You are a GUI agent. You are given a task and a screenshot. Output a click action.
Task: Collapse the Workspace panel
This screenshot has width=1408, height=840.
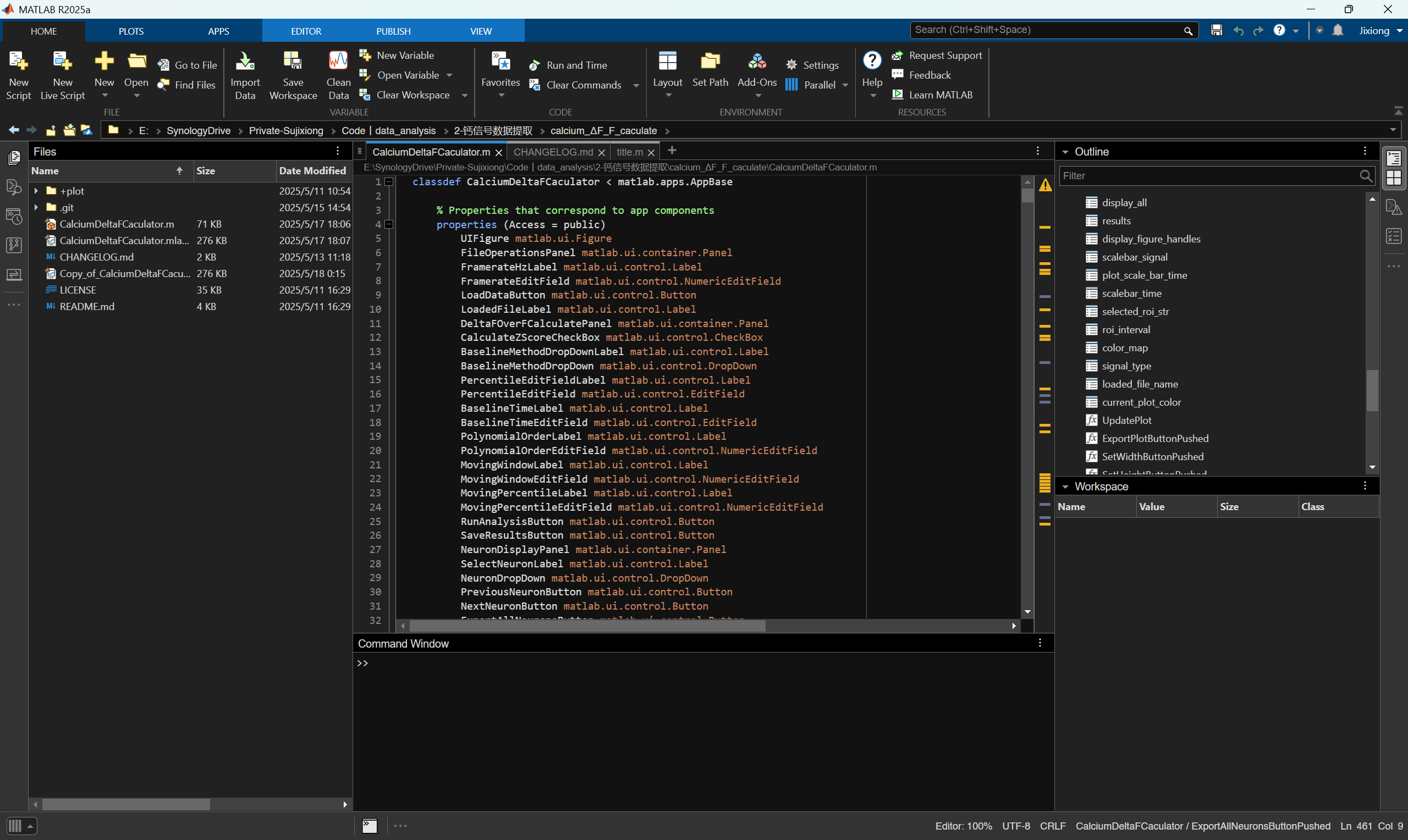coord(1065,487)
